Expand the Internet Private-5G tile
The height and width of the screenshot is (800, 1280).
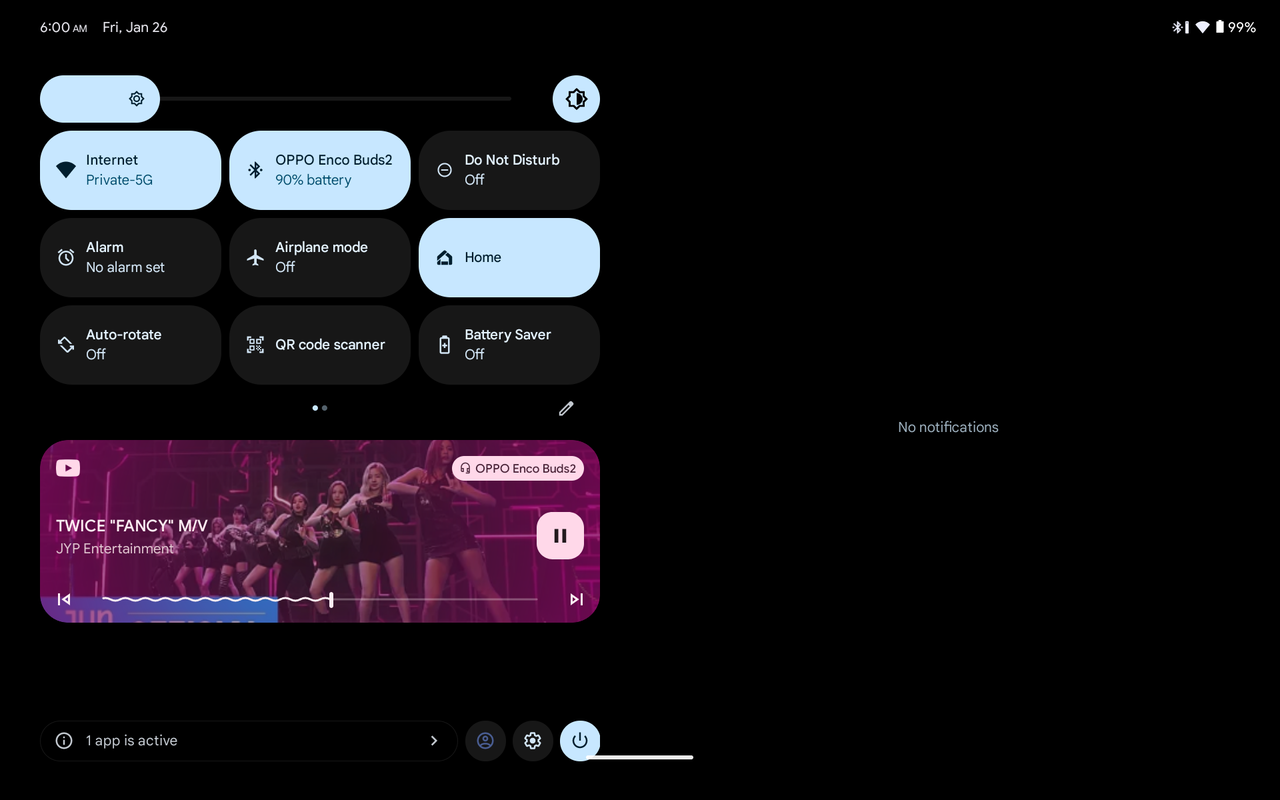pyautogui.click(x=130, y=170)
